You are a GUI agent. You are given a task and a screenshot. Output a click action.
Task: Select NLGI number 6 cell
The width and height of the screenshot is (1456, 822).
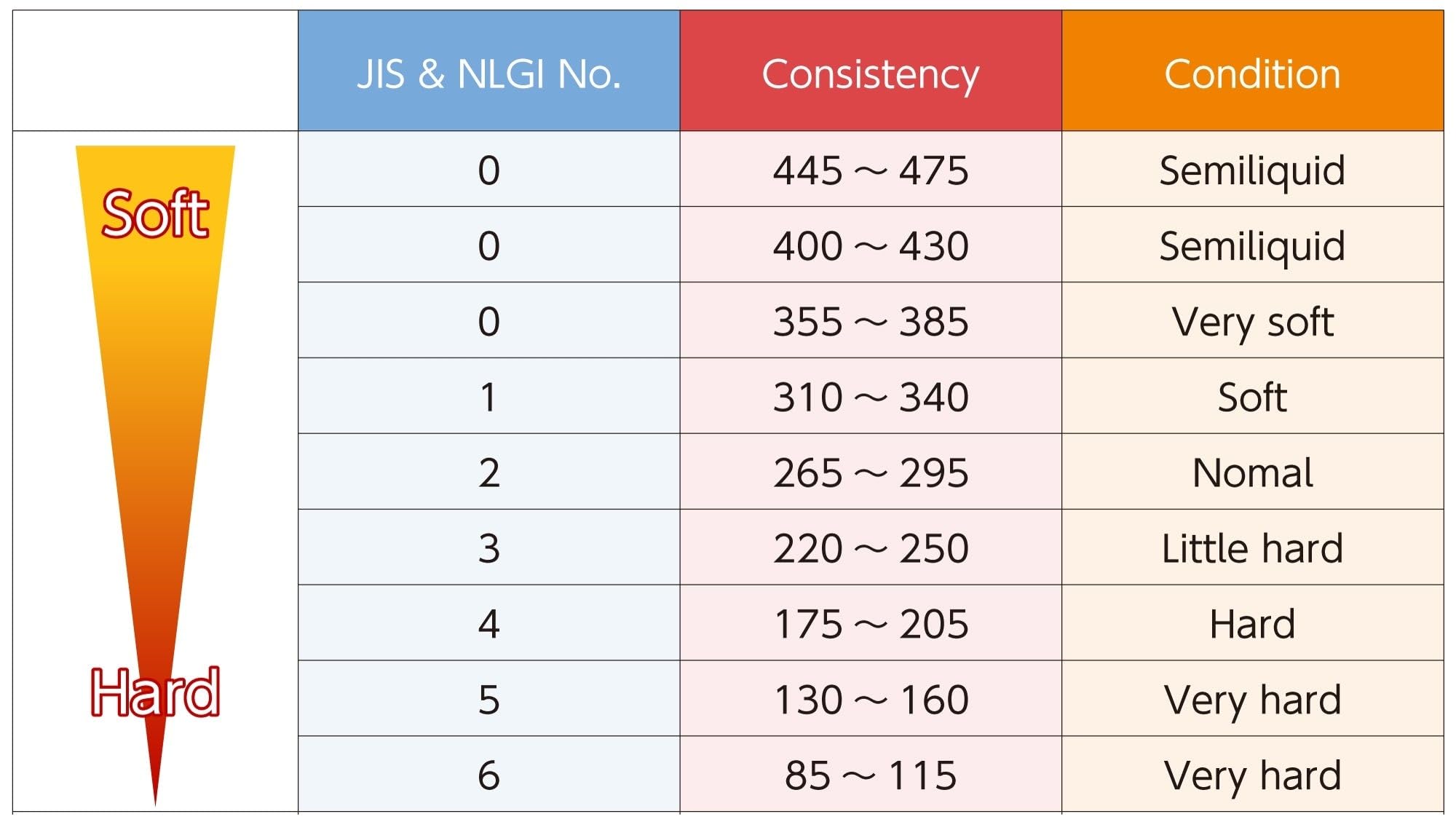[488, 775]
